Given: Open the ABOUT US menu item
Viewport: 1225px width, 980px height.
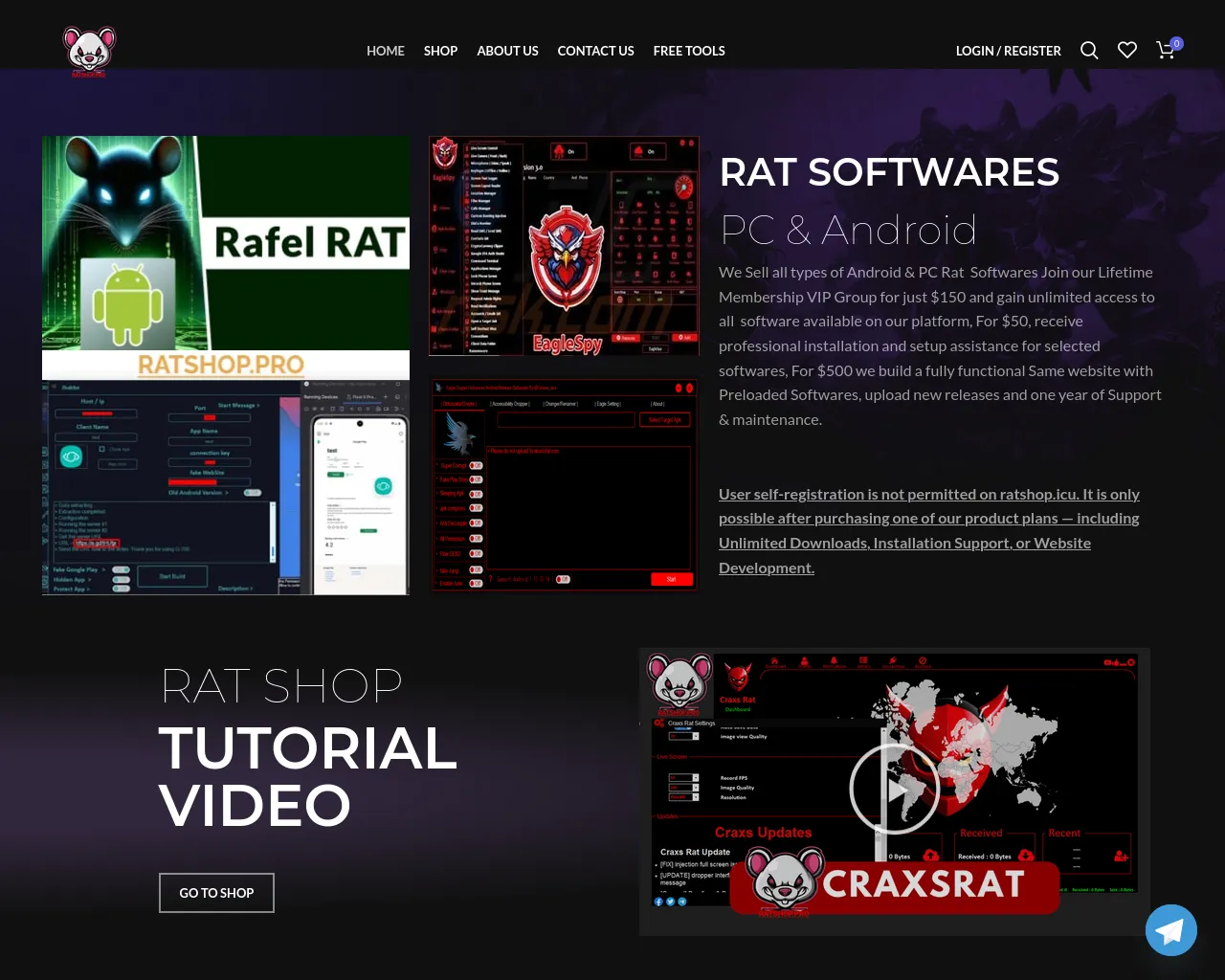Looking at the screenshot, I should (x=508, y=51).
